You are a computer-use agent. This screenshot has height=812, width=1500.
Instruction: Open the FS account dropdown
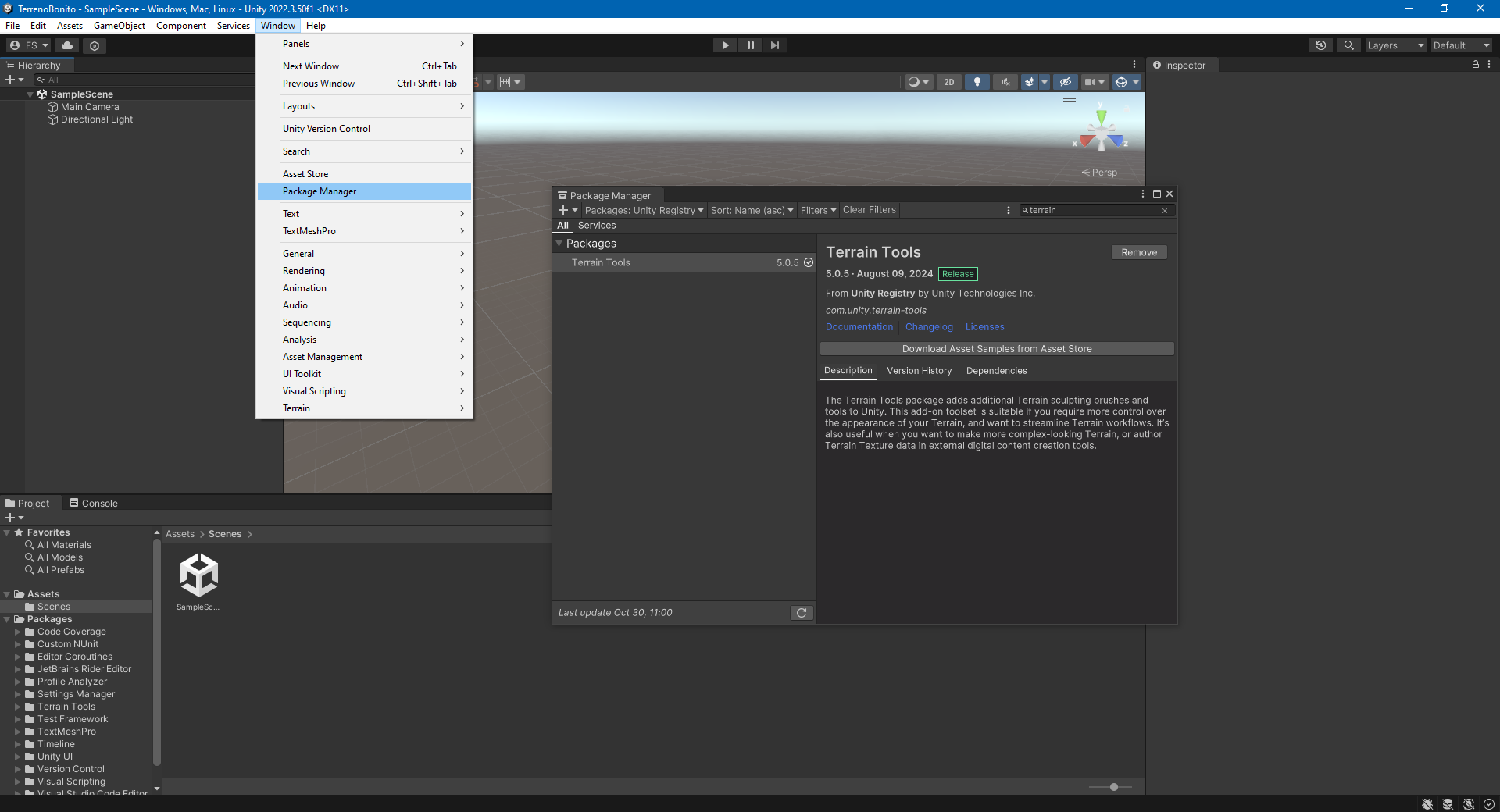coord(29,45)
